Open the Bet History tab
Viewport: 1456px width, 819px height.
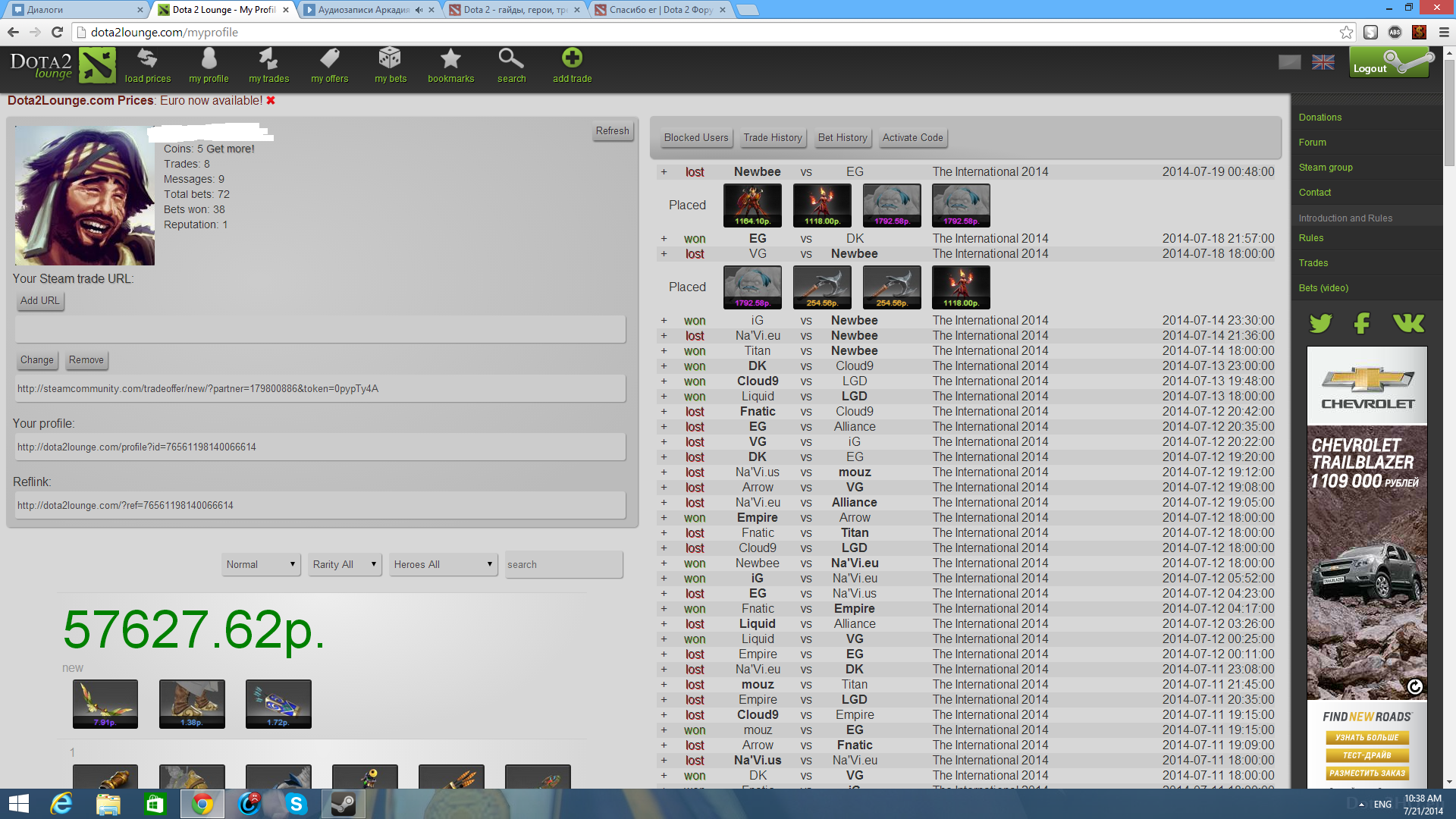[843, 137]
